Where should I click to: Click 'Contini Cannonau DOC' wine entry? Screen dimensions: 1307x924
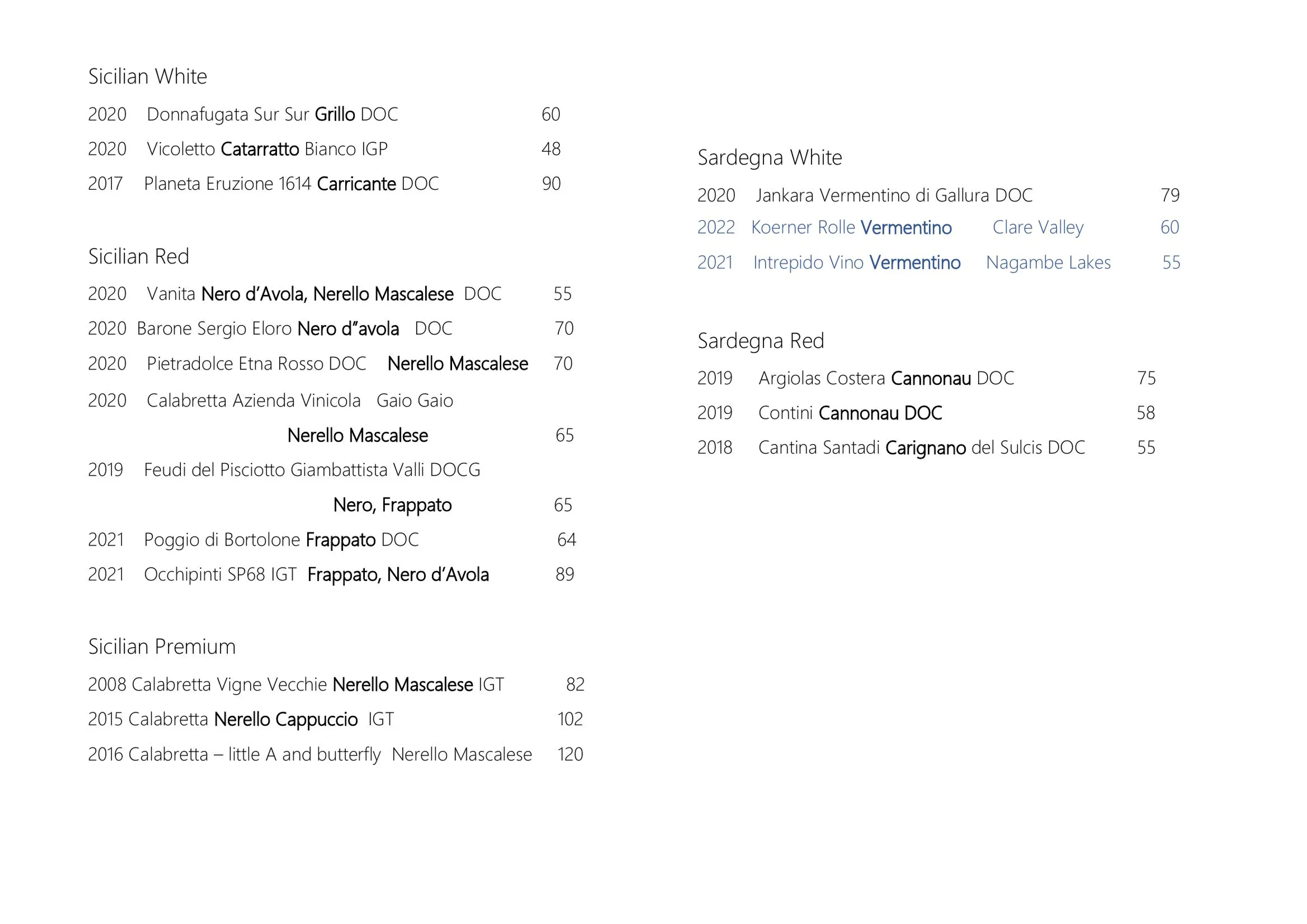click(x=850, y=413)
